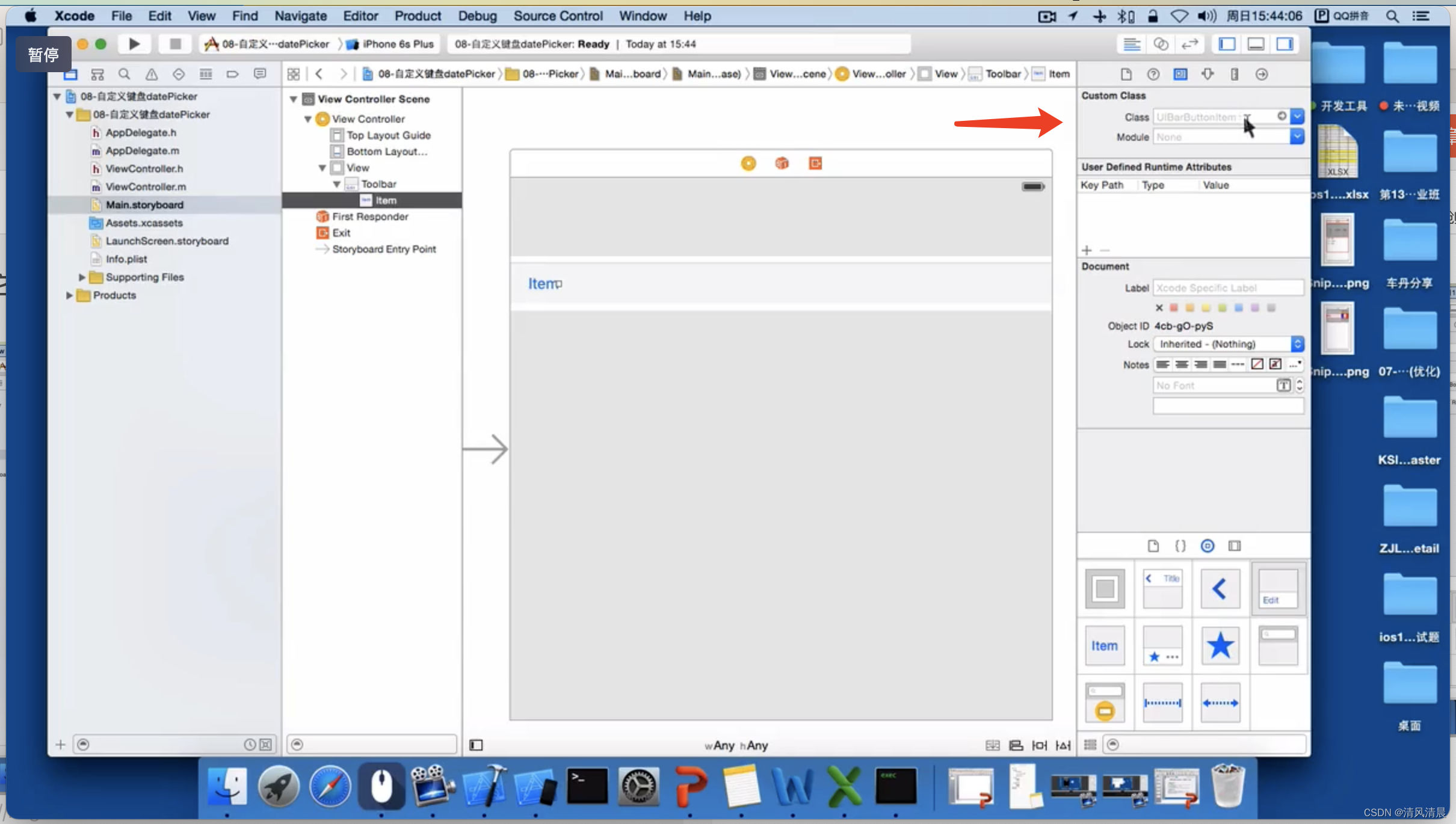
Task: Open Terminal from the Dock
Action: pos(587,786)
